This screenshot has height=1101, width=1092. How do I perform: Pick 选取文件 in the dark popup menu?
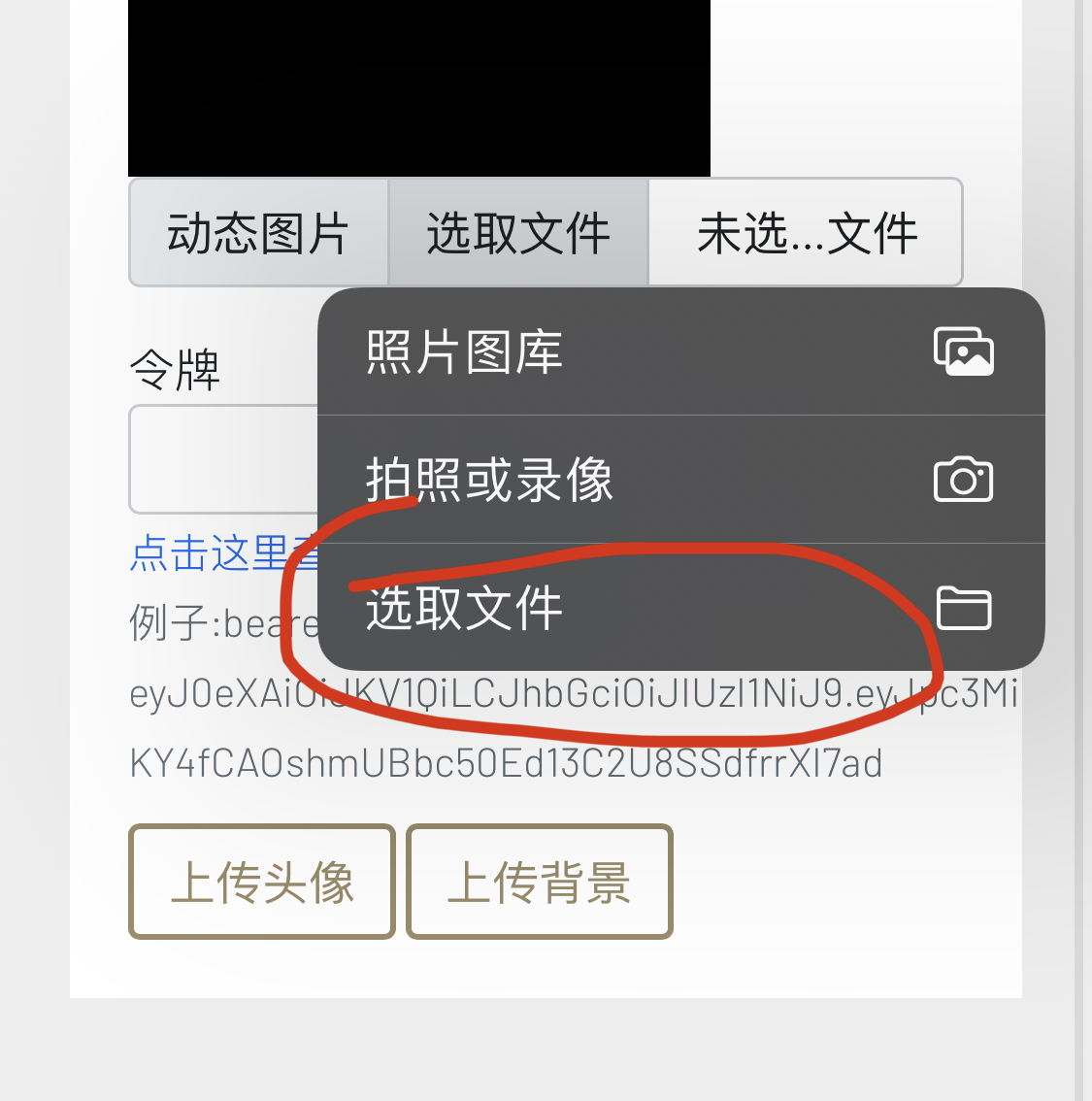pos(680,608)
